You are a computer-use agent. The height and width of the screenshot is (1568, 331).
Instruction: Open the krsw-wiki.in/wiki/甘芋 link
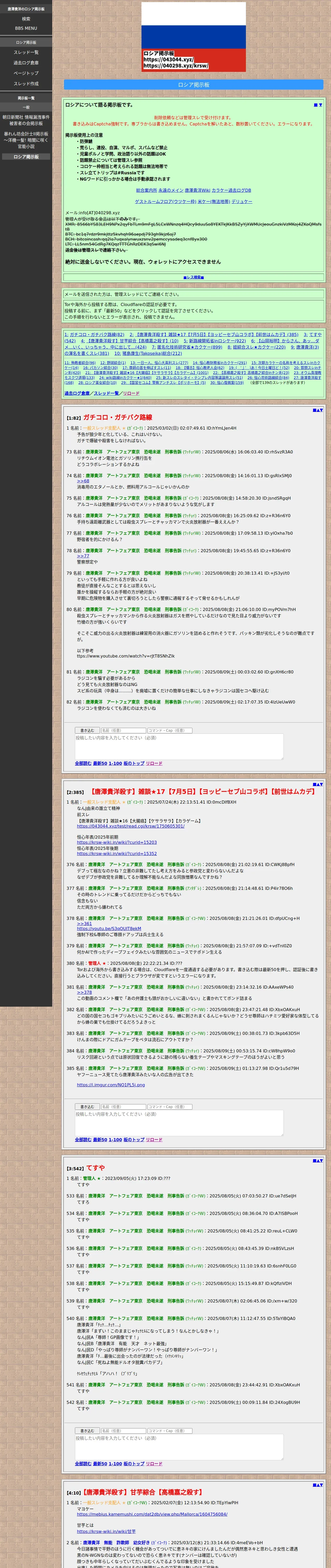[106, 1531]
